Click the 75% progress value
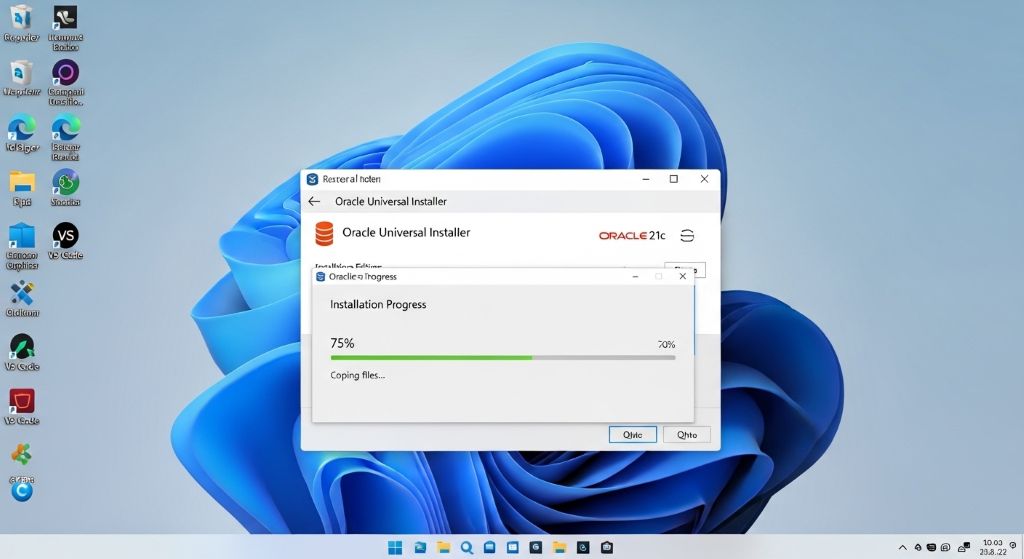 342,343
